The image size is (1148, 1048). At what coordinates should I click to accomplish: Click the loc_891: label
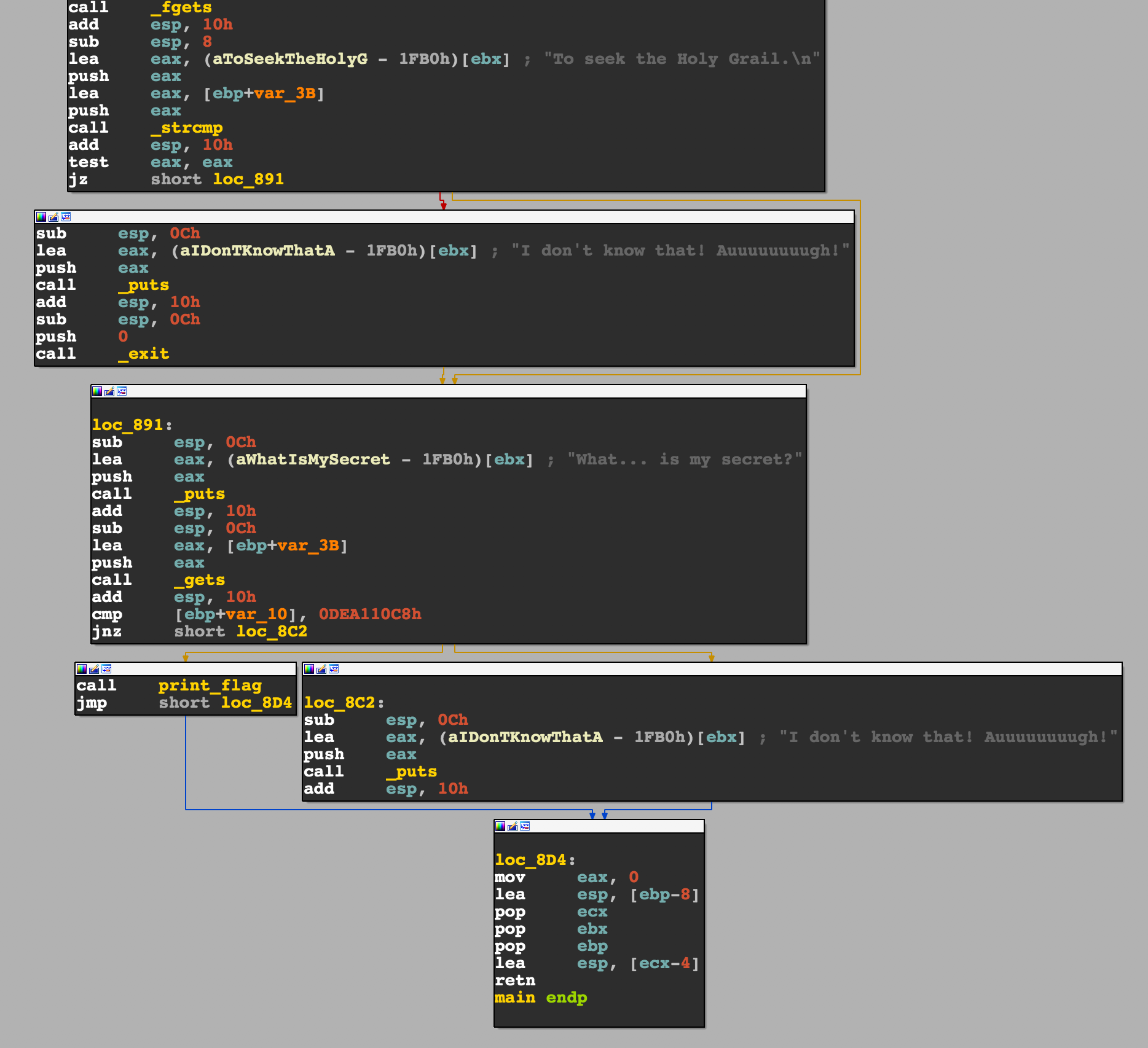[x=132, y=425]
